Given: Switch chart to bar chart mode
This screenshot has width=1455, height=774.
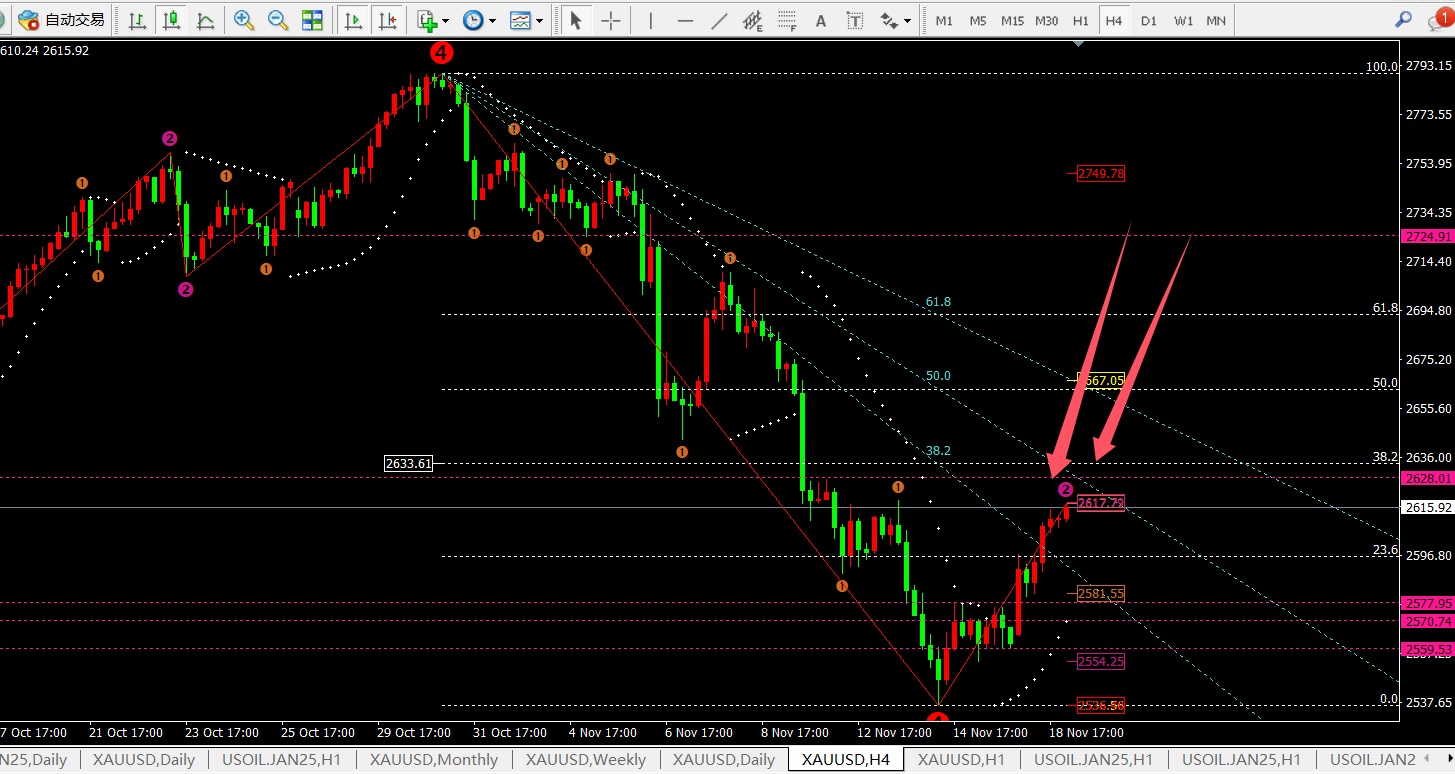Looking at the screenshot, I should click(x=138, y=20).
